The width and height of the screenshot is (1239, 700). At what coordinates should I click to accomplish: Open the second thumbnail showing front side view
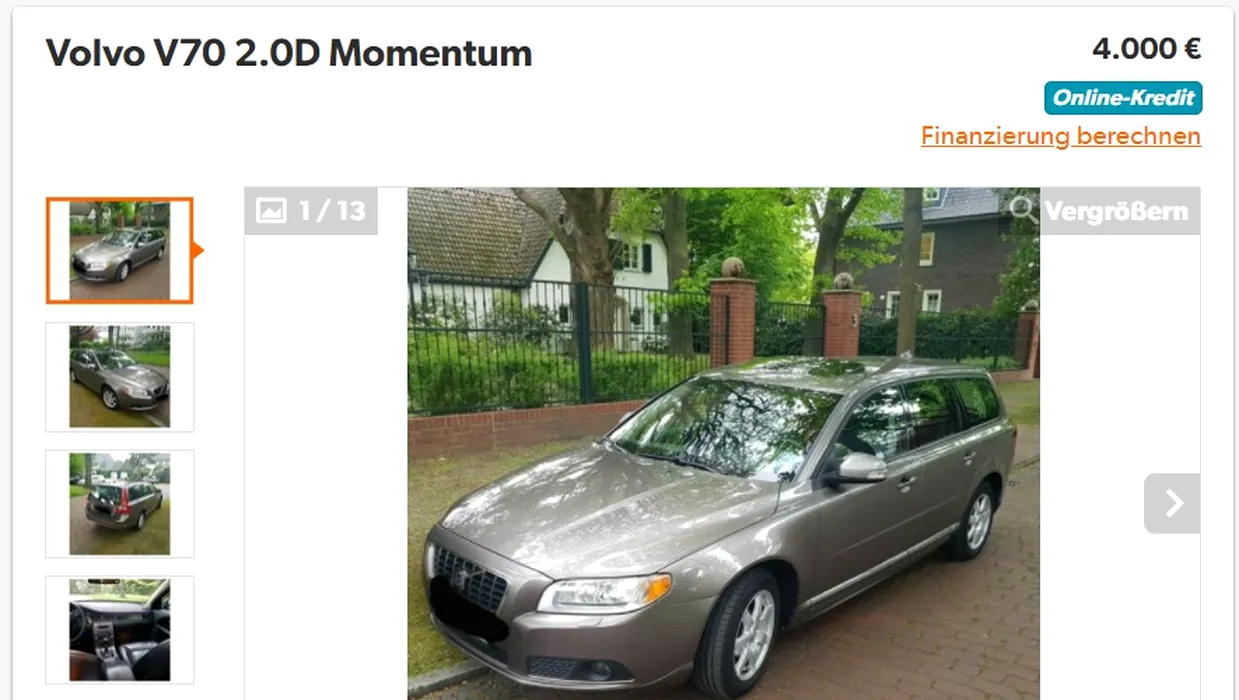[119, 377]
